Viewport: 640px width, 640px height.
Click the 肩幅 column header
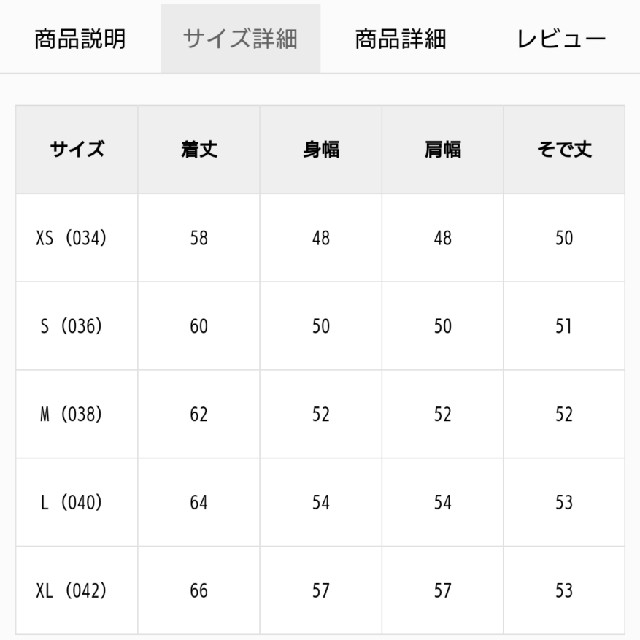tap(442, 149)
